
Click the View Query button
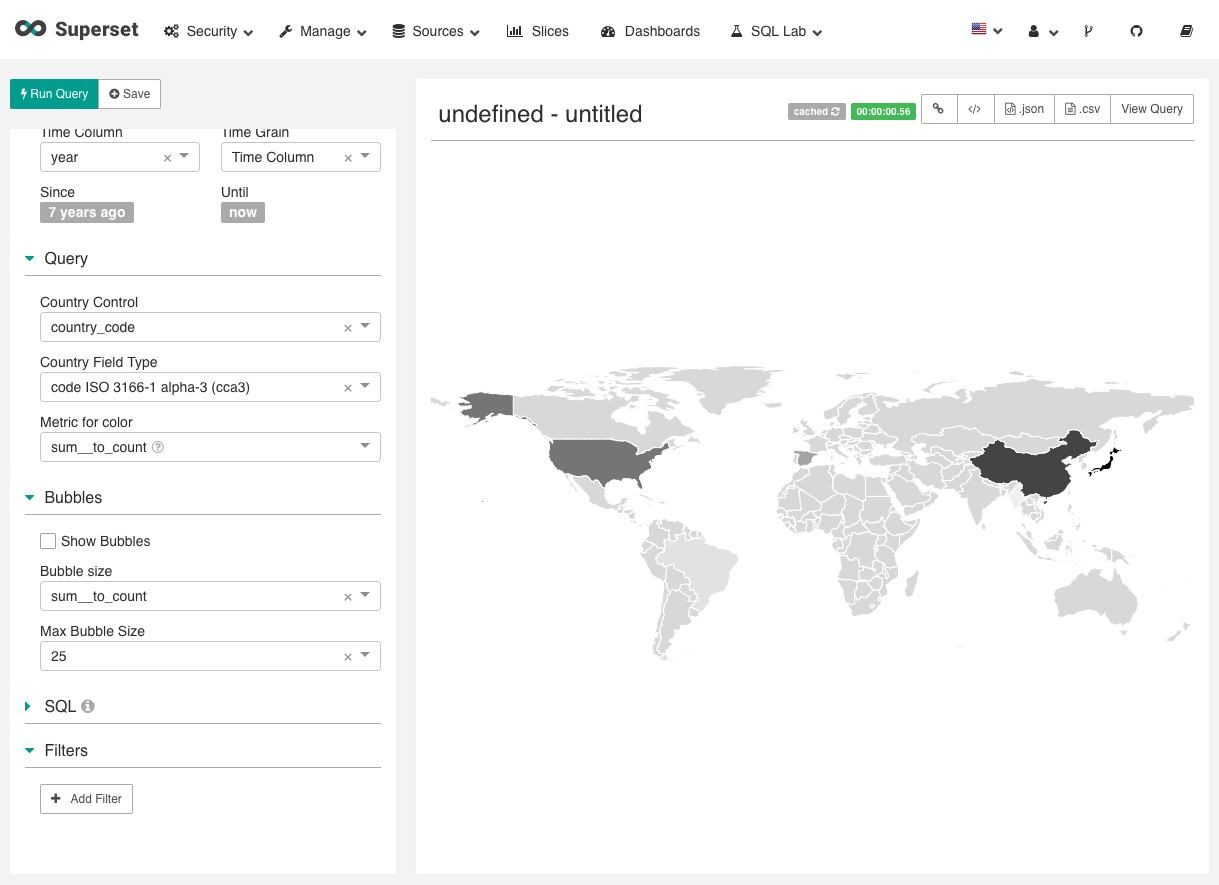pyautogui.click(x=1151, y=108)
